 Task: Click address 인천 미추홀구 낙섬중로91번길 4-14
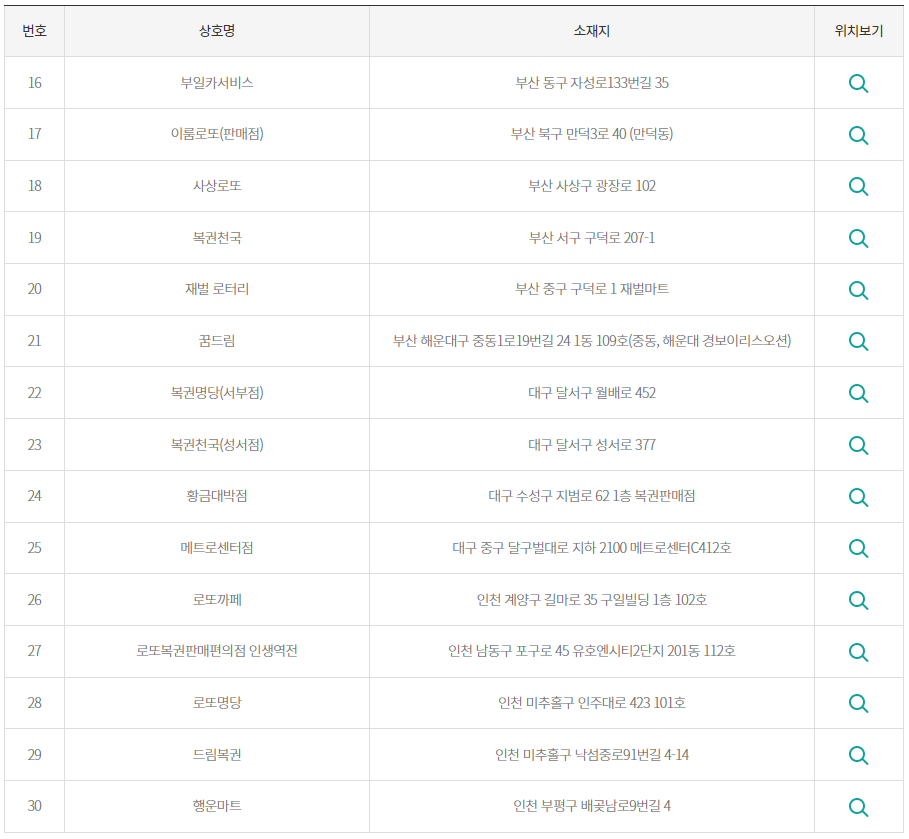pyautogui.click(x=592, y=754)
